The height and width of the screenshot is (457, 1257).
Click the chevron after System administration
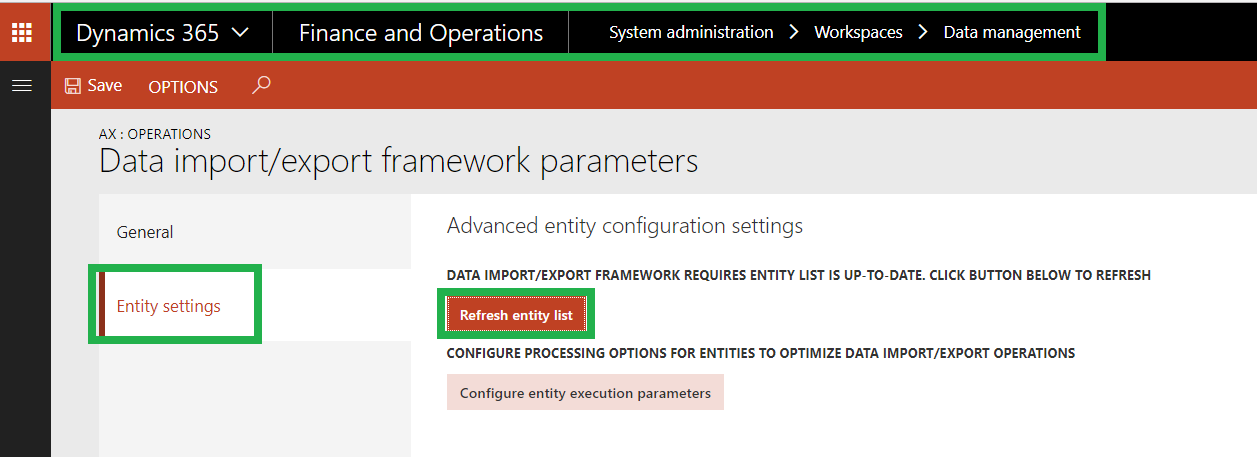click(794, 32)
